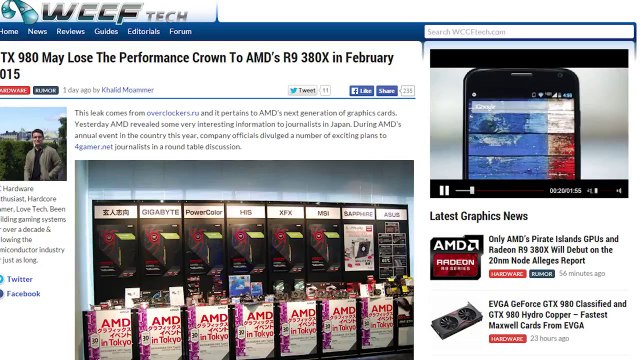
Task: Seek using the video progress bar
Action: [500, 191]
